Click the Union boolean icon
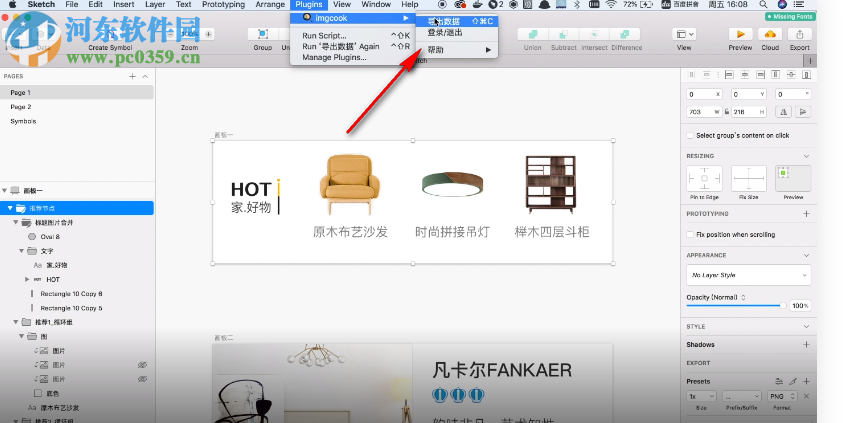Image resolution: width=862 pixels, height=423 pixels. [532, 34]
